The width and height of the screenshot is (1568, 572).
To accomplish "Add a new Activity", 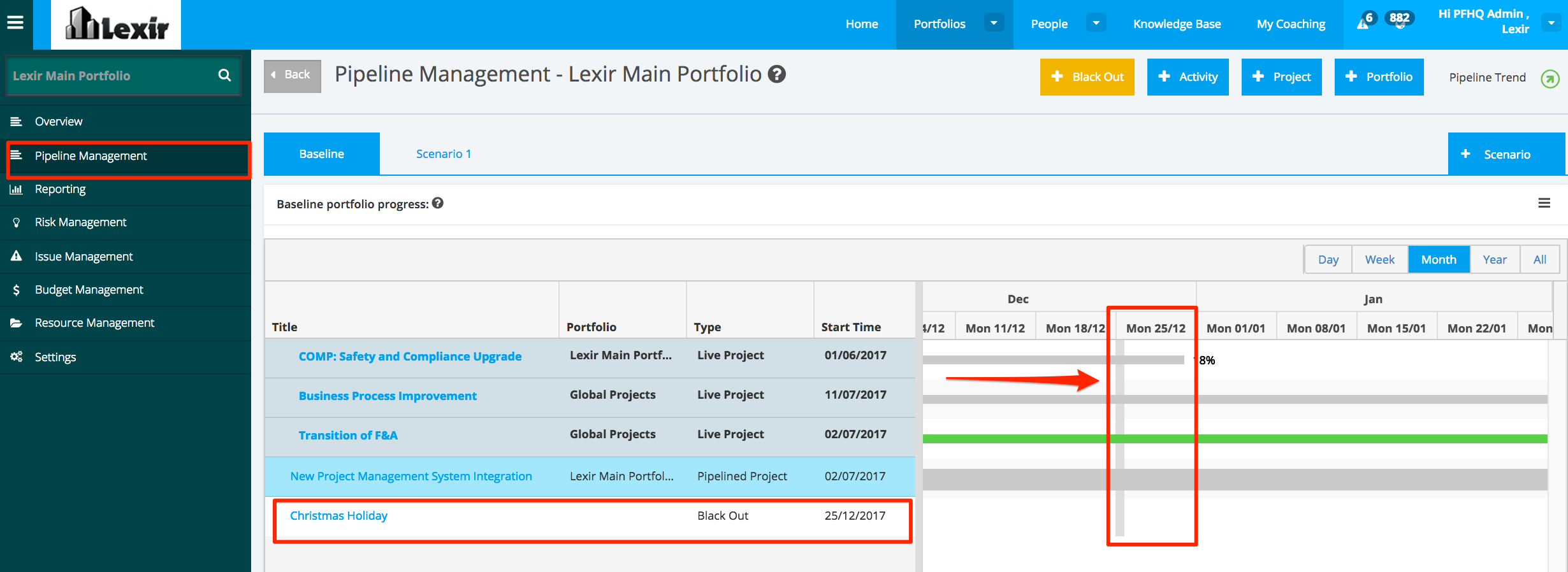I will 1188,77.
